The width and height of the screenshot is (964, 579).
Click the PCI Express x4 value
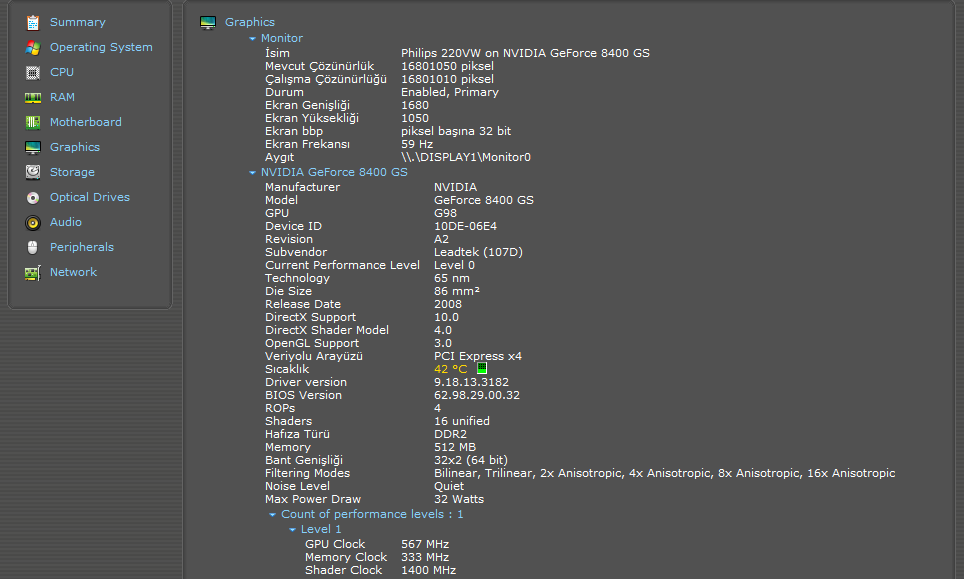(x=478, y=356)
